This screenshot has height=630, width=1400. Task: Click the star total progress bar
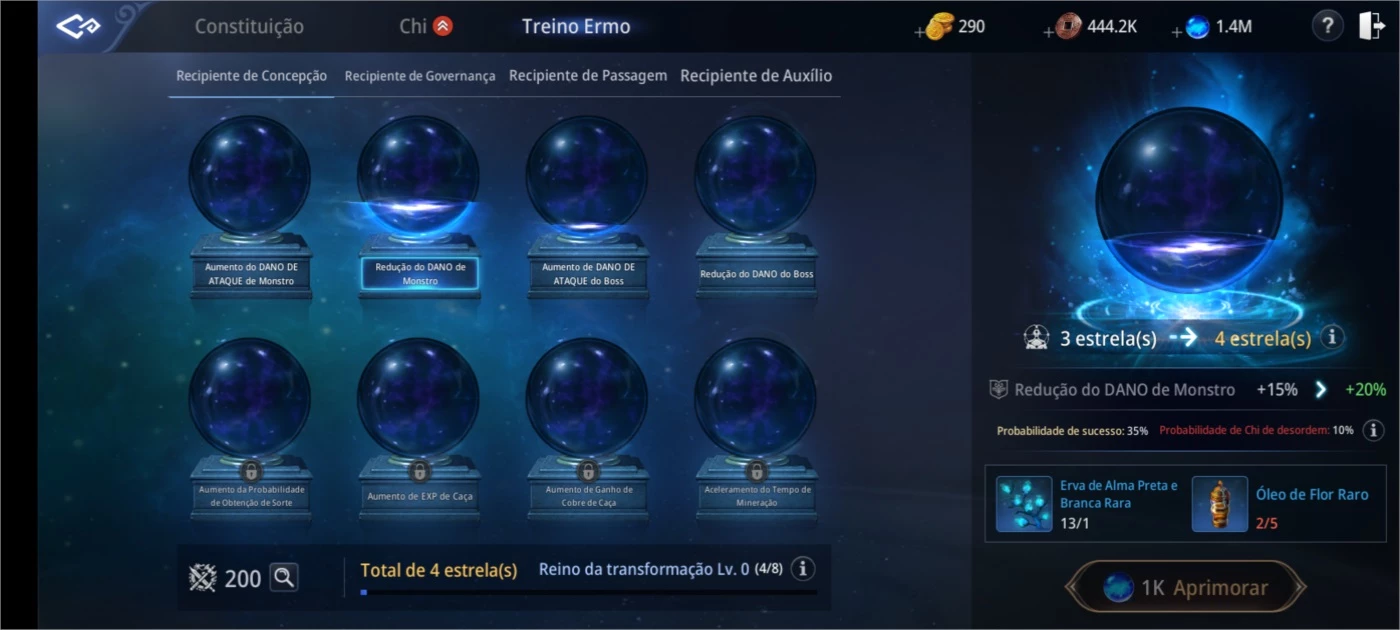pos(589,592)
